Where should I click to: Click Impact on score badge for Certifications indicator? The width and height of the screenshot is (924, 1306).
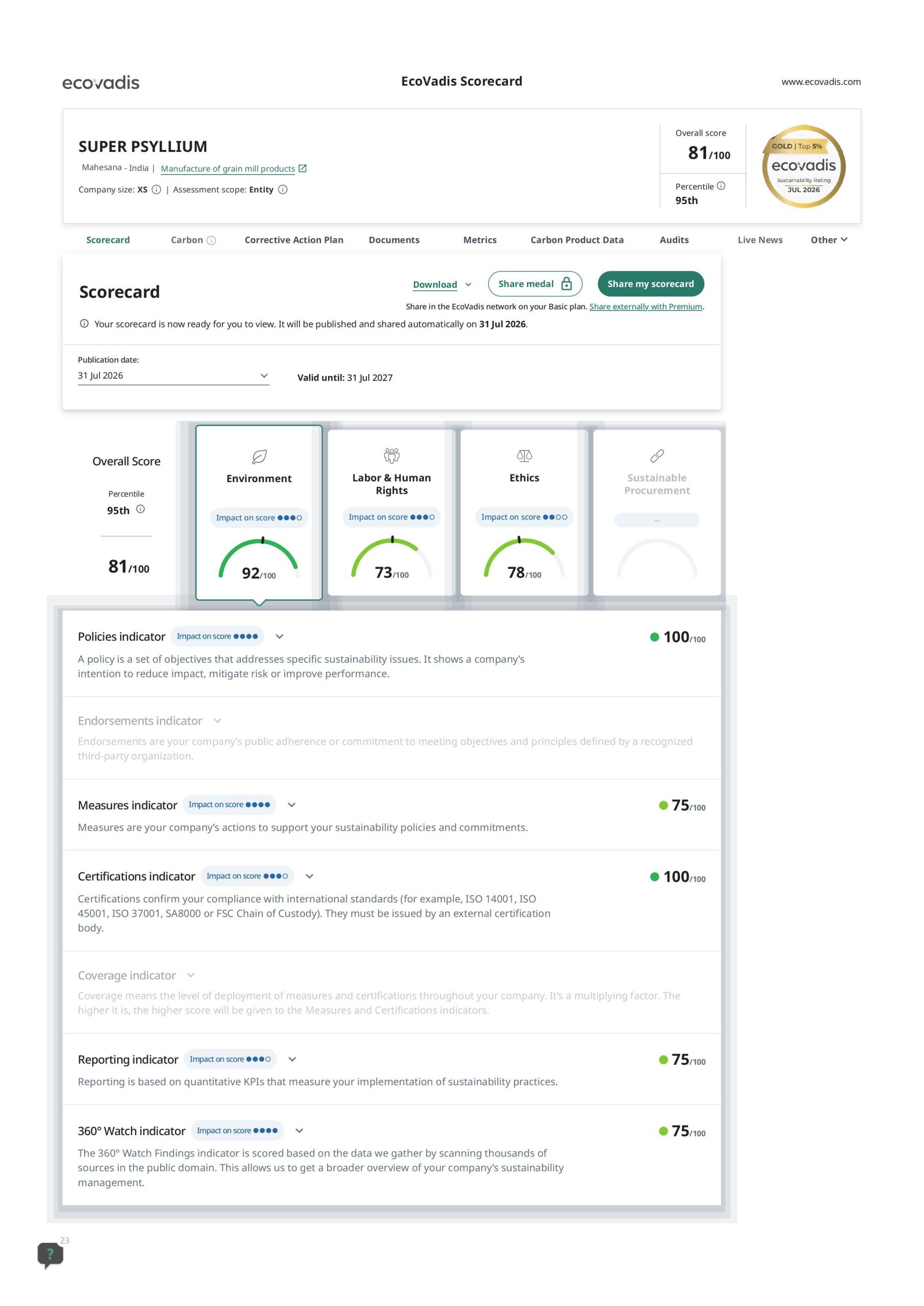point(247,876)
